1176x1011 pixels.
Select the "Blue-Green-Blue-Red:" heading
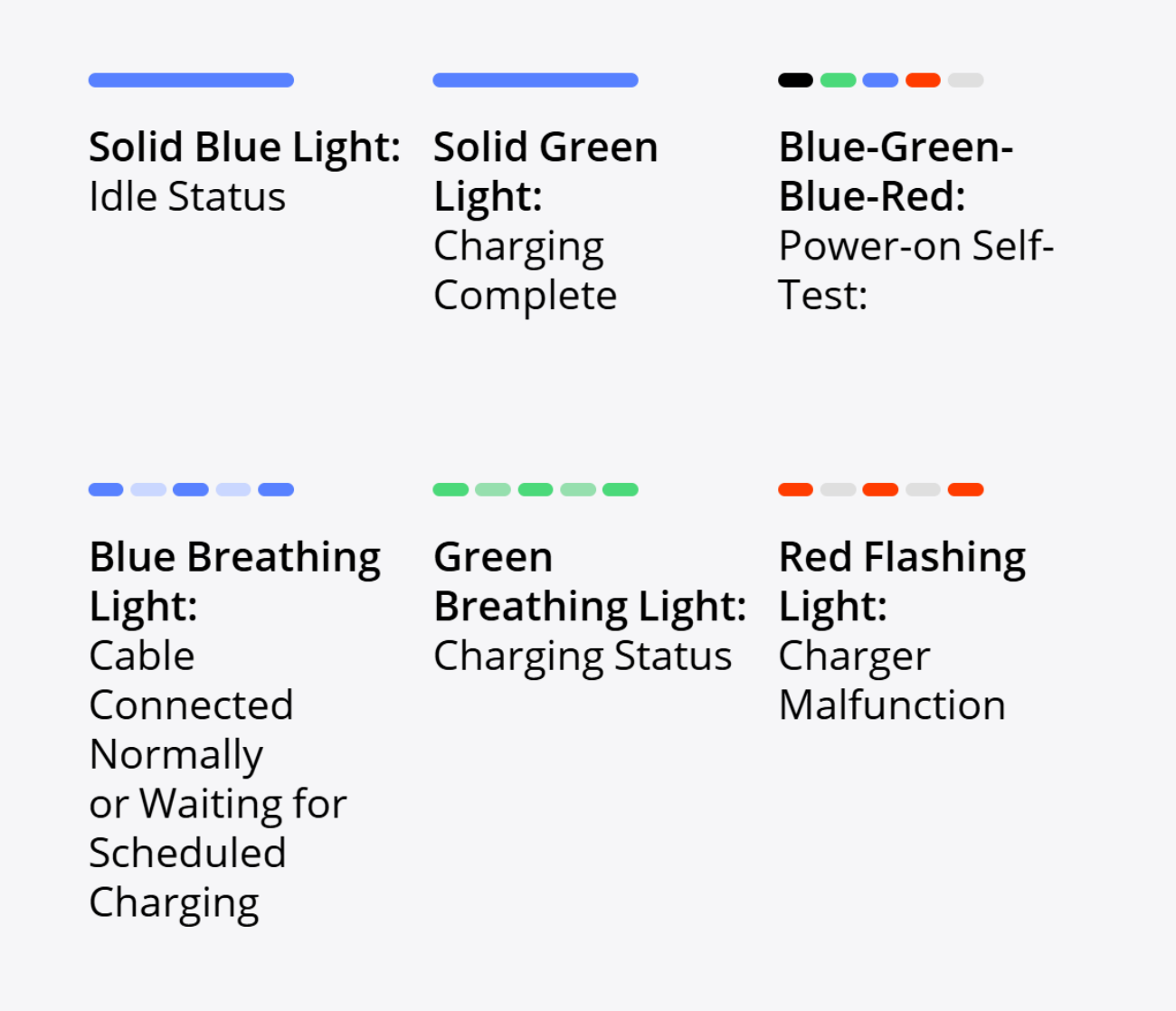[x=896, y=172]
